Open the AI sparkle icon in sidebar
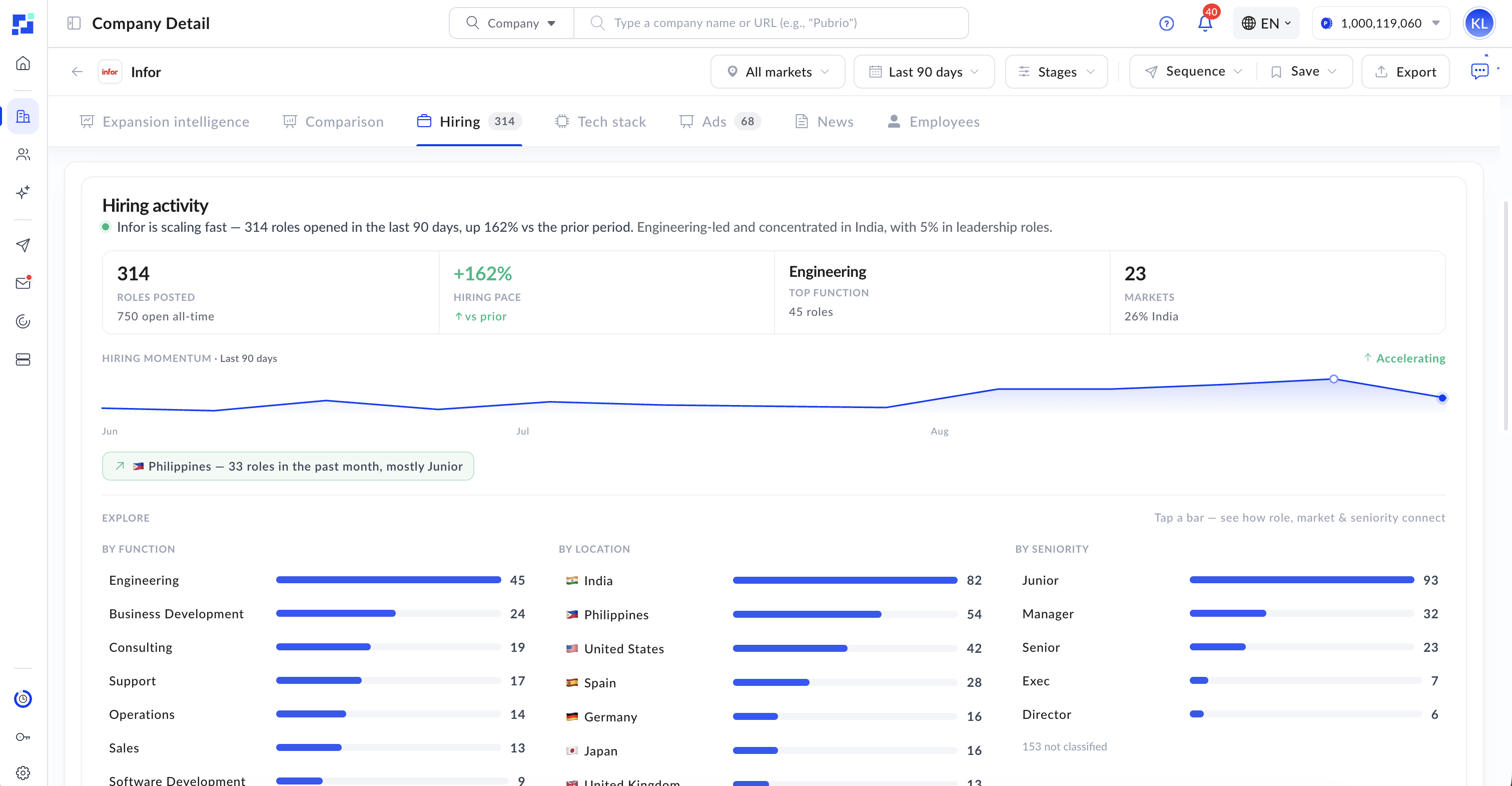 tap(23, 193)
